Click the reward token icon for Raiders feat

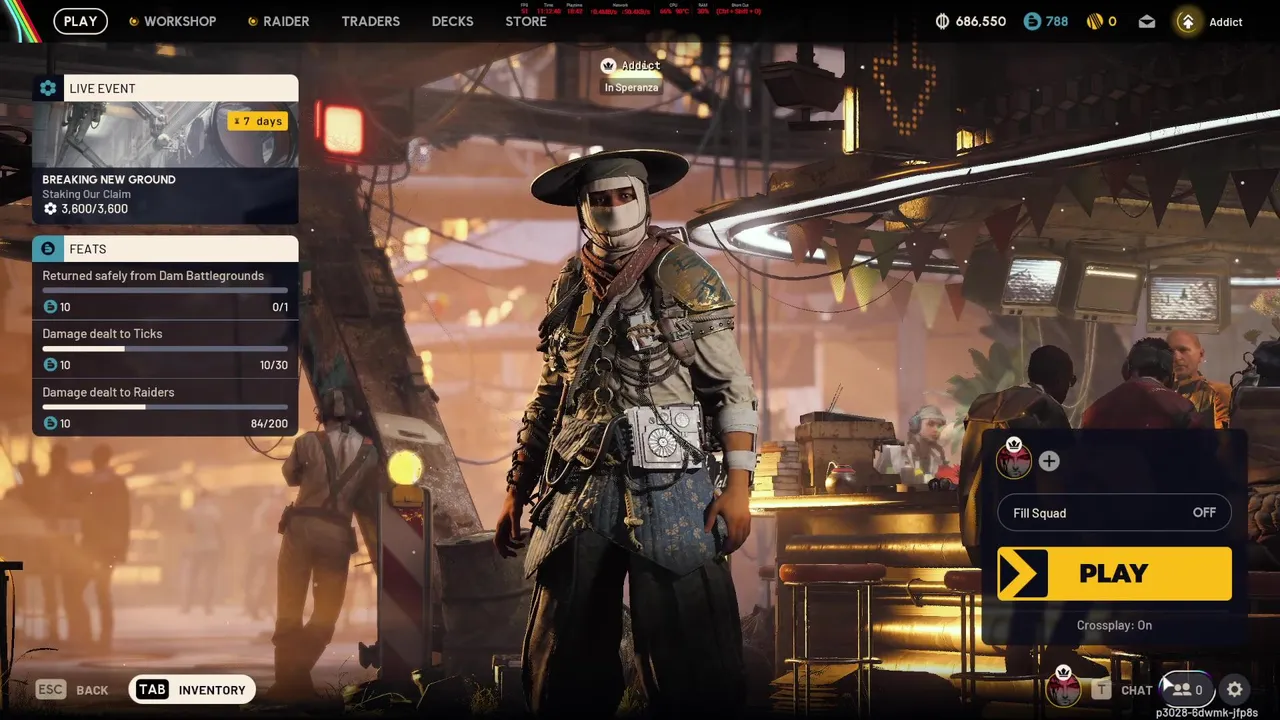(50, 424)
